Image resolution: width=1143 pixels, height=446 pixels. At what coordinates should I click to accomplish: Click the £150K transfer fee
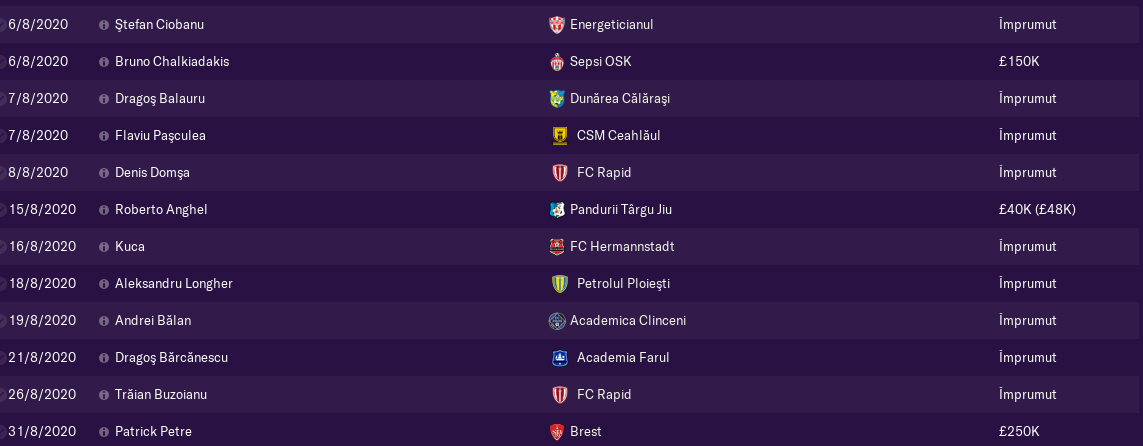(x=1019, y=62)
